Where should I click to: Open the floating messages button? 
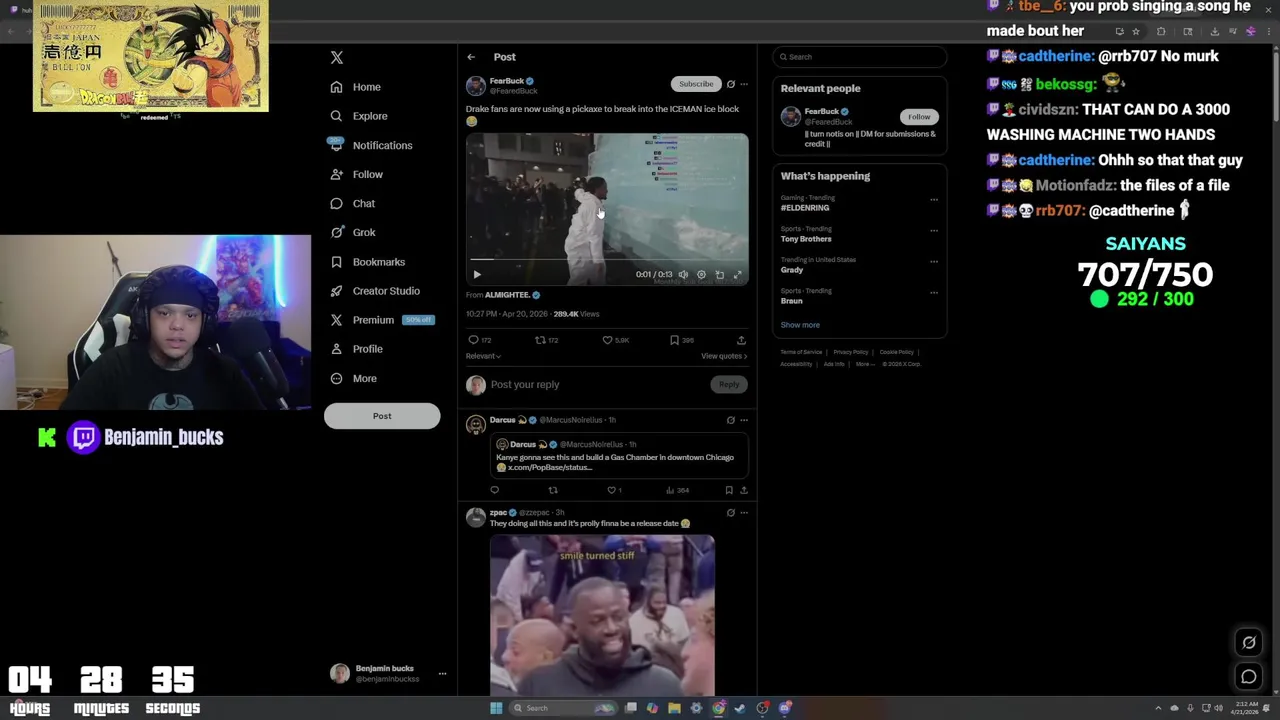coord(1249,677)
